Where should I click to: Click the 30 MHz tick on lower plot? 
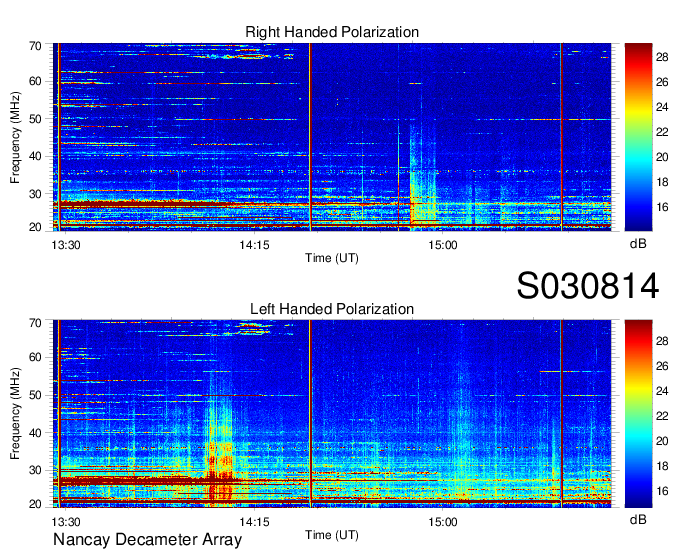coord(35,470)
